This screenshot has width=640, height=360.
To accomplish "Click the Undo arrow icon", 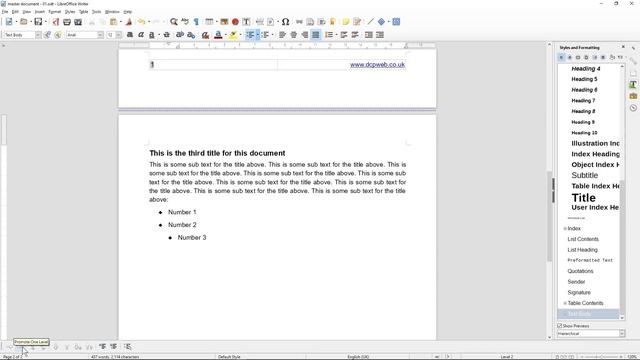I will 141,22.
